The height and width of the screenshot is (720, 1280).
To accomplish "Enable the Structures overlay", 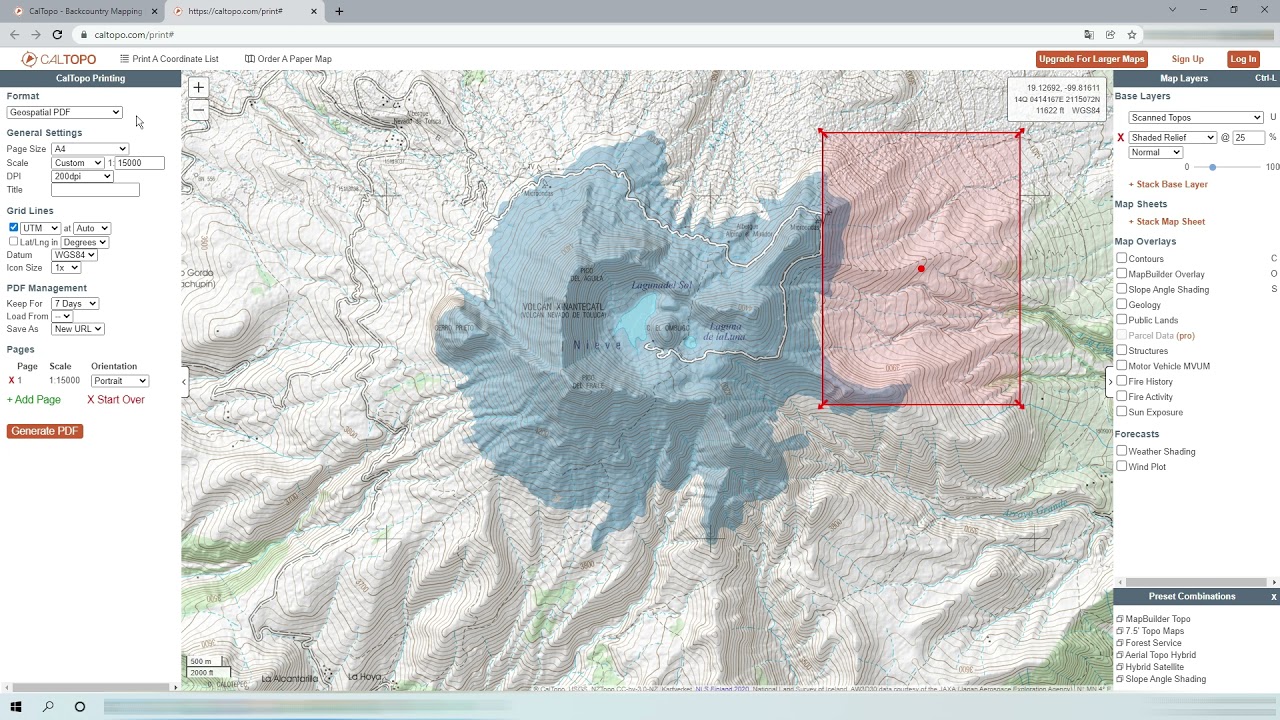I will coord(1122,351).
